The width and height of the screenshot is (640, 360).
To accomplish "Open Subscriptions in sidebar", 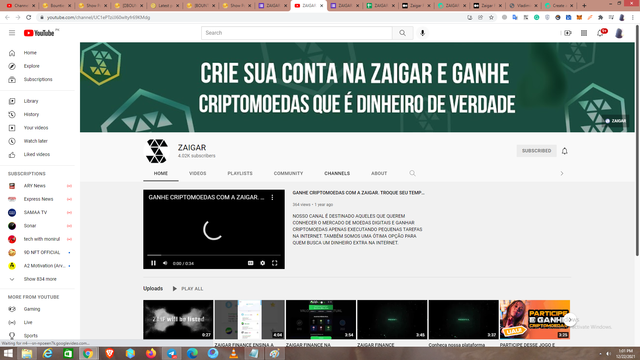I will (38, 80).
